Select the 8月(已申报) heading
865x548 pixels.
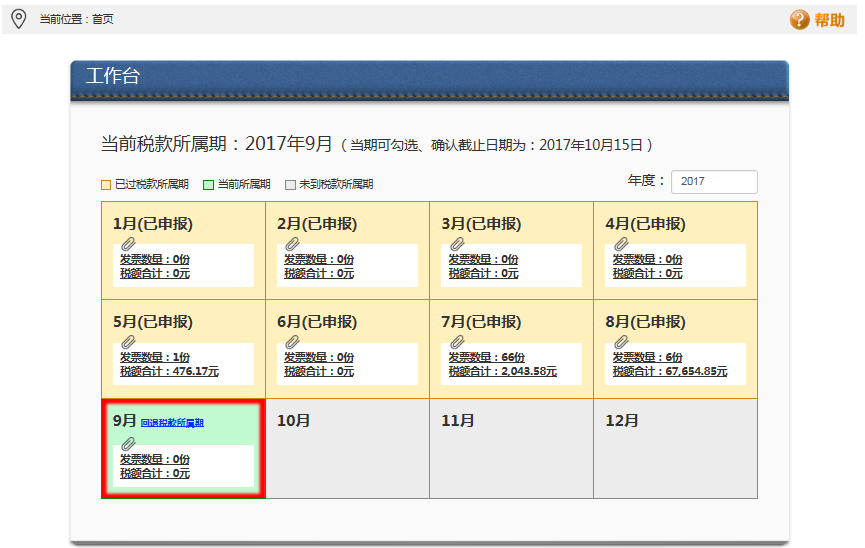645,322
